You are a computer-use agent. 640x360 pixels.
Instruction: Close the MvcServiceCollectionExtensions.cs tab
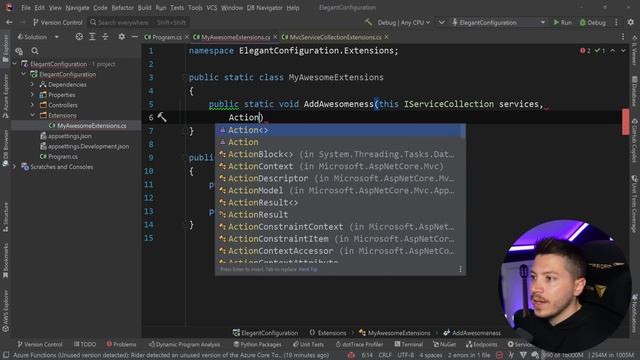[x=386, y=37]
